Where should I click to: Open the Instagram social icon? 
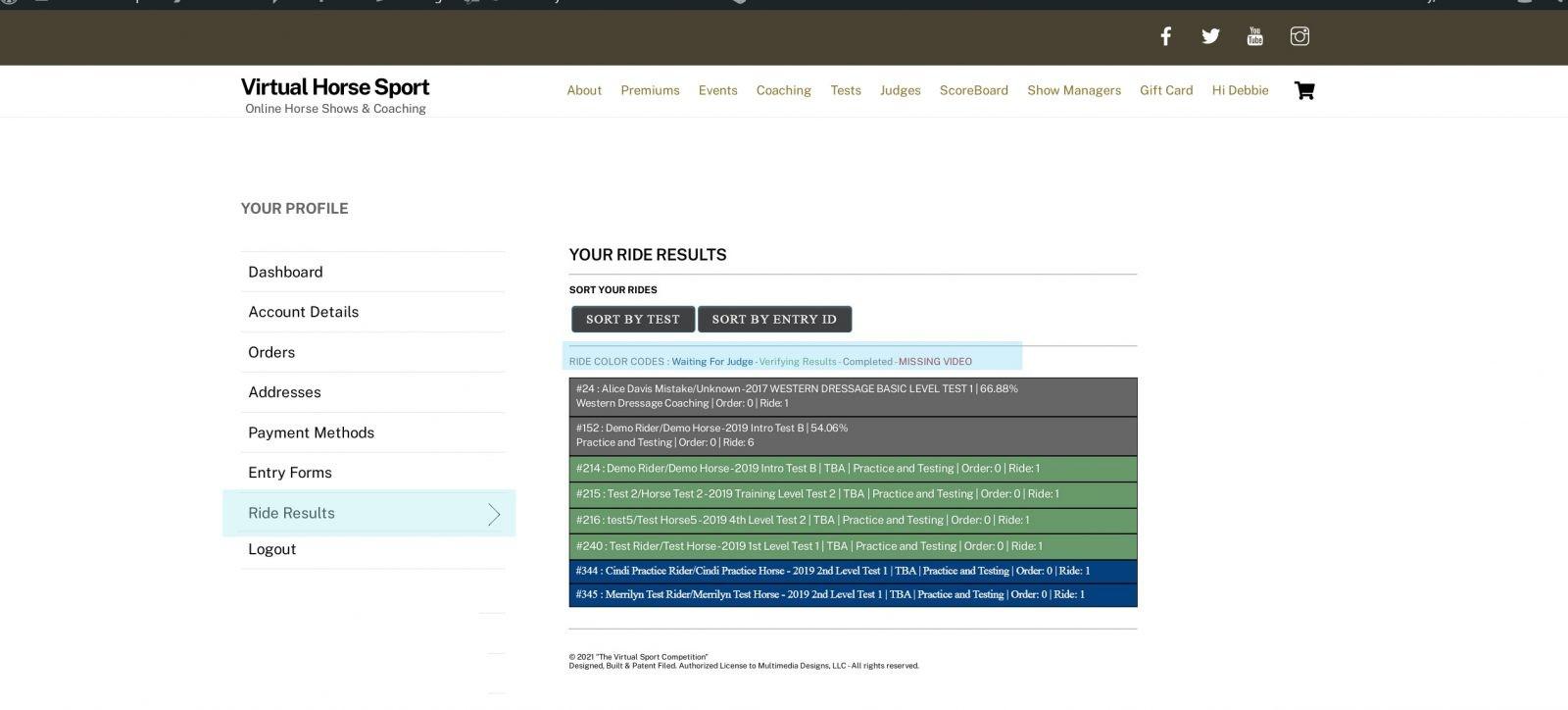[x=1299, y=36]
